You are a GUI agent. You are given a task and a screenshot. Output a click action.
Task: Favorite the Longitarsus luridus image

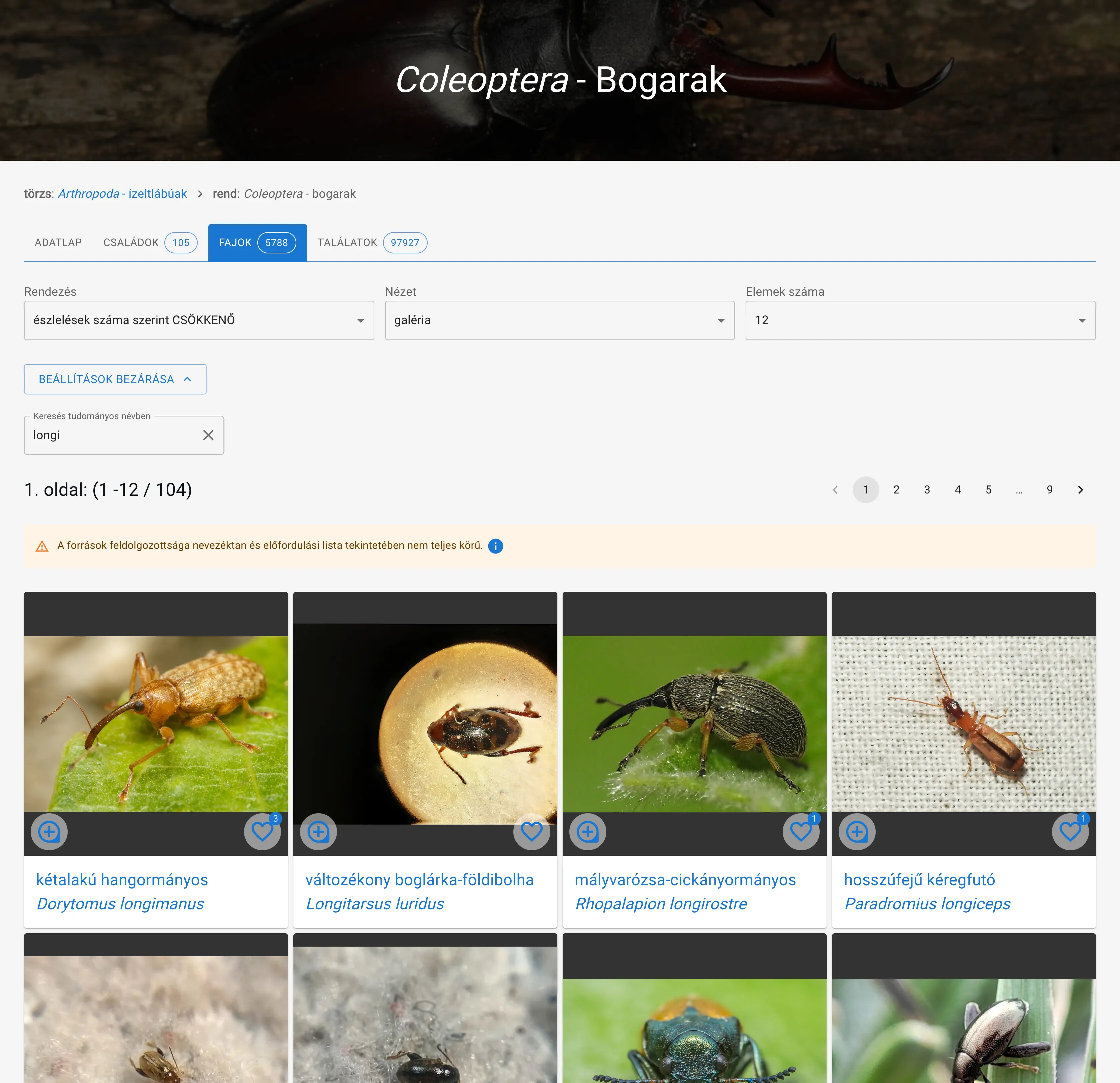click(531, 832)
